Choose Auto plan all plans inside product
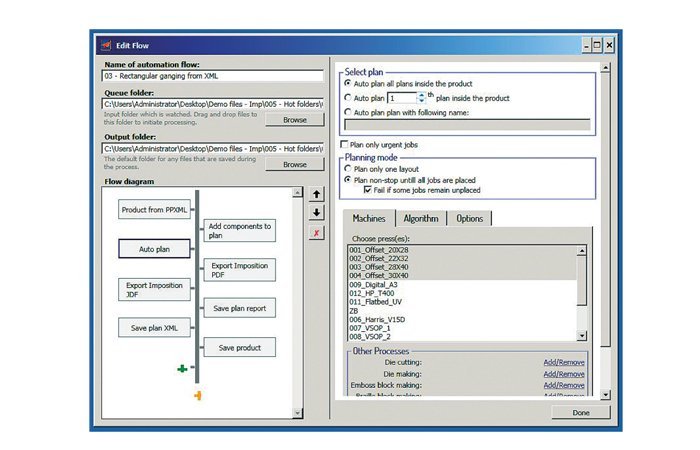Image resolution: width=700 pixels, height=450 pixels. click(x=348, y=83)
